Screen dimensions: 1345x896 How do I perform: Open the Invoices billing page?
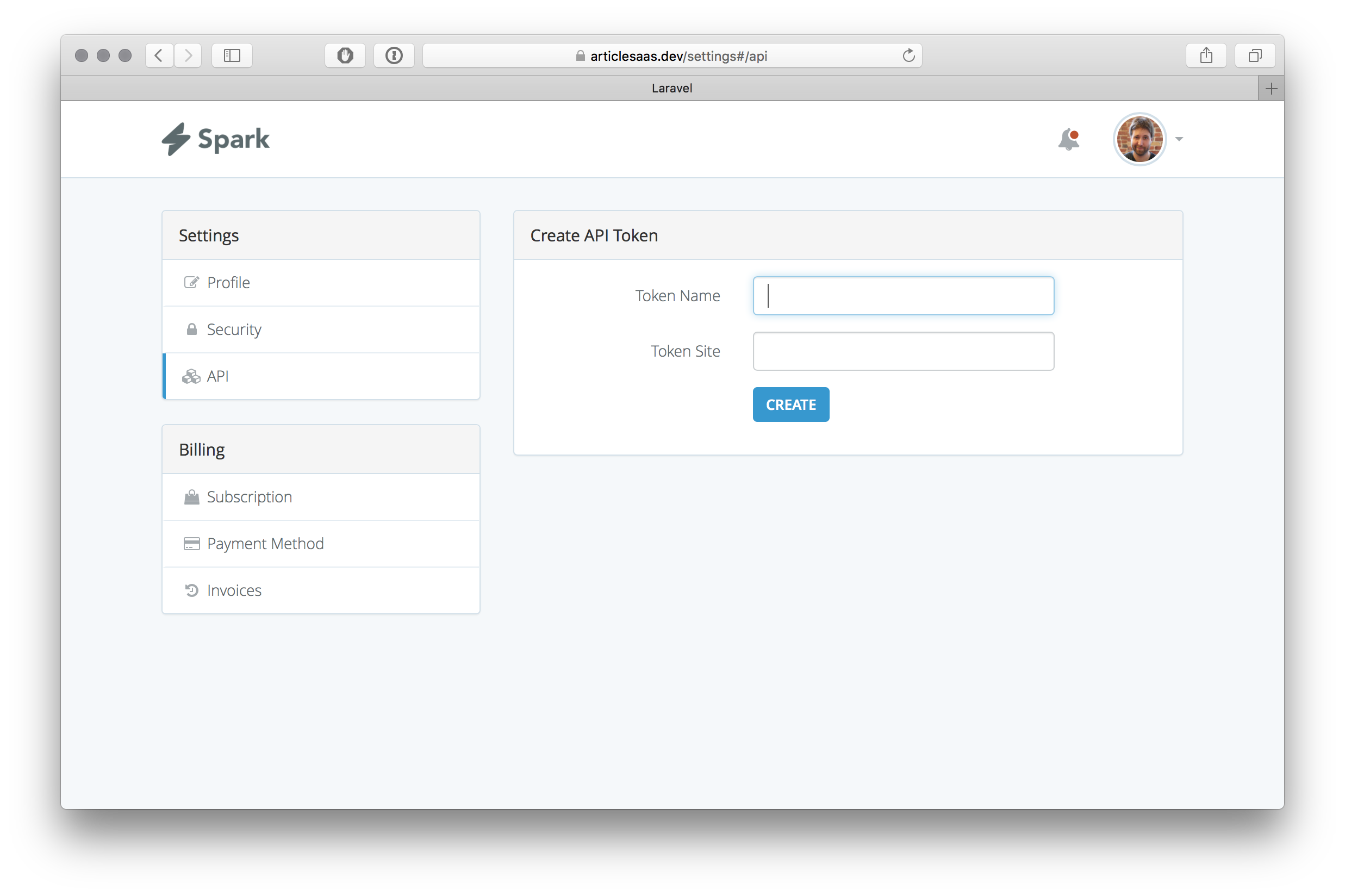coord(234,590)
